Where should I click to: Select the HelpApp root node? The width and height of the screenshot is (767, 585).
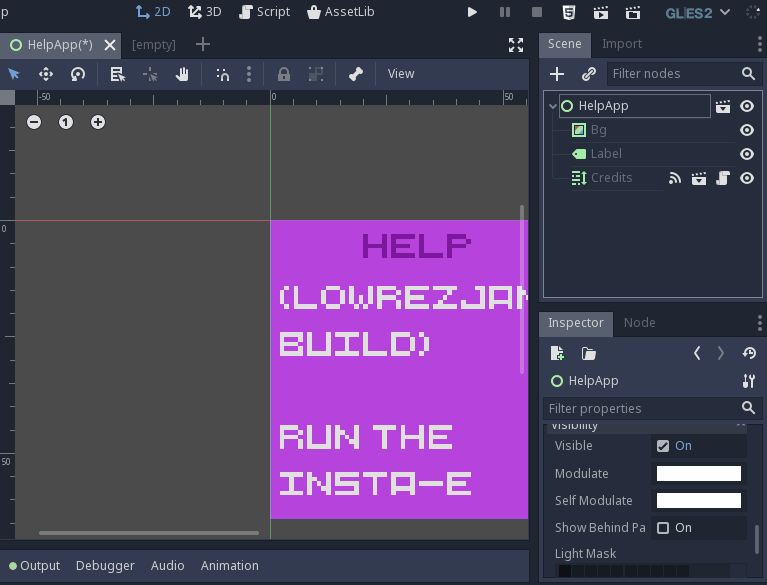coord(634,106)
